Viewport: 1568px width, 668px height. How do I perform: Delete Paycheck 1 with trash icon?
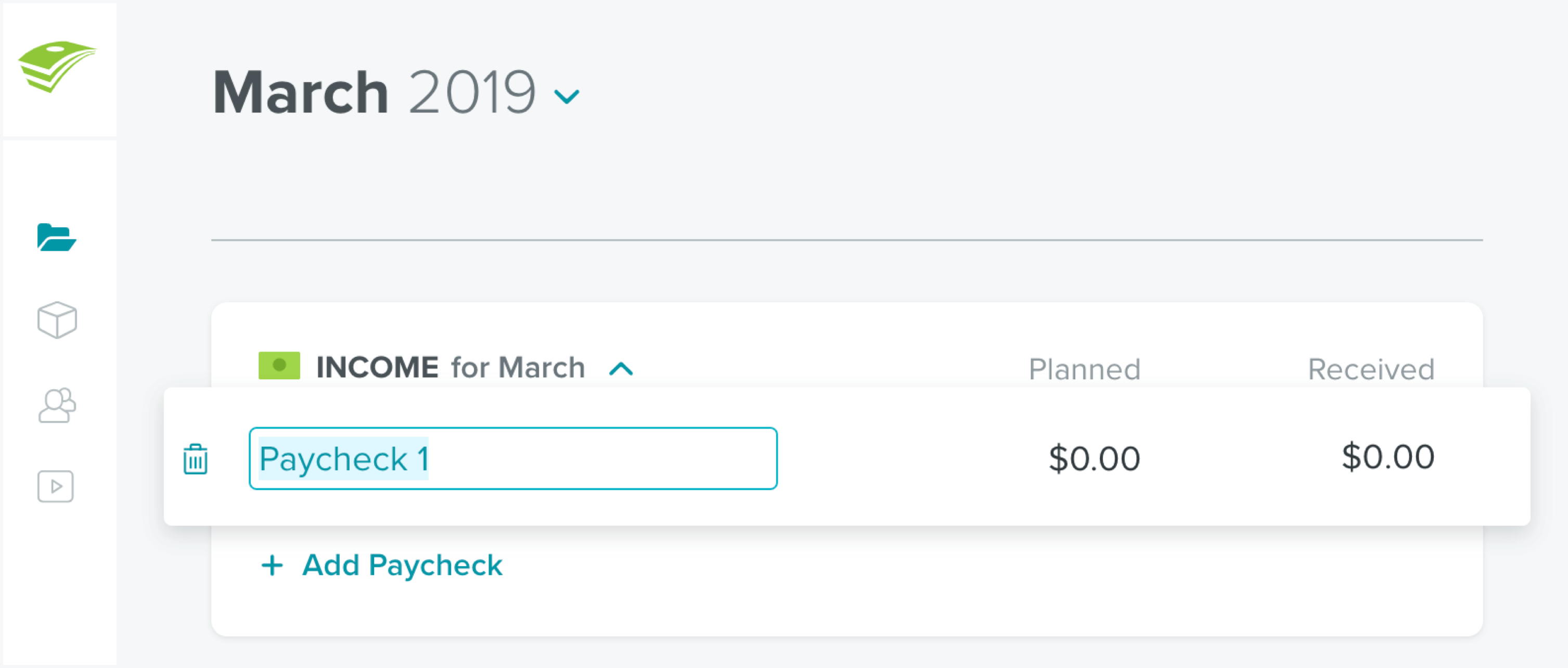point(196,459)
